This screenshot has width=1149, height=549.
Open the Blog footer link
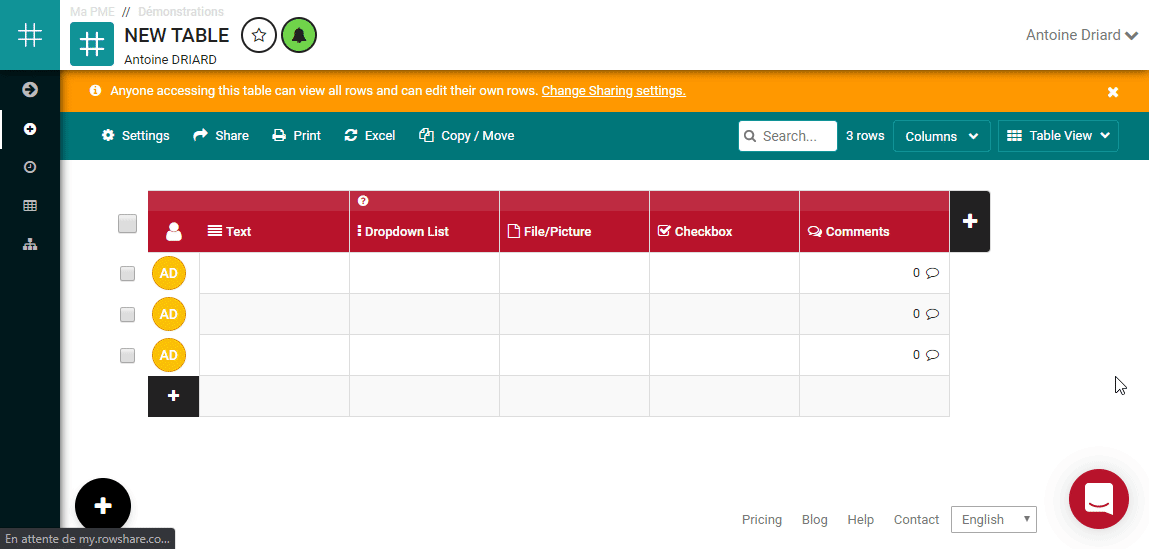815,520
